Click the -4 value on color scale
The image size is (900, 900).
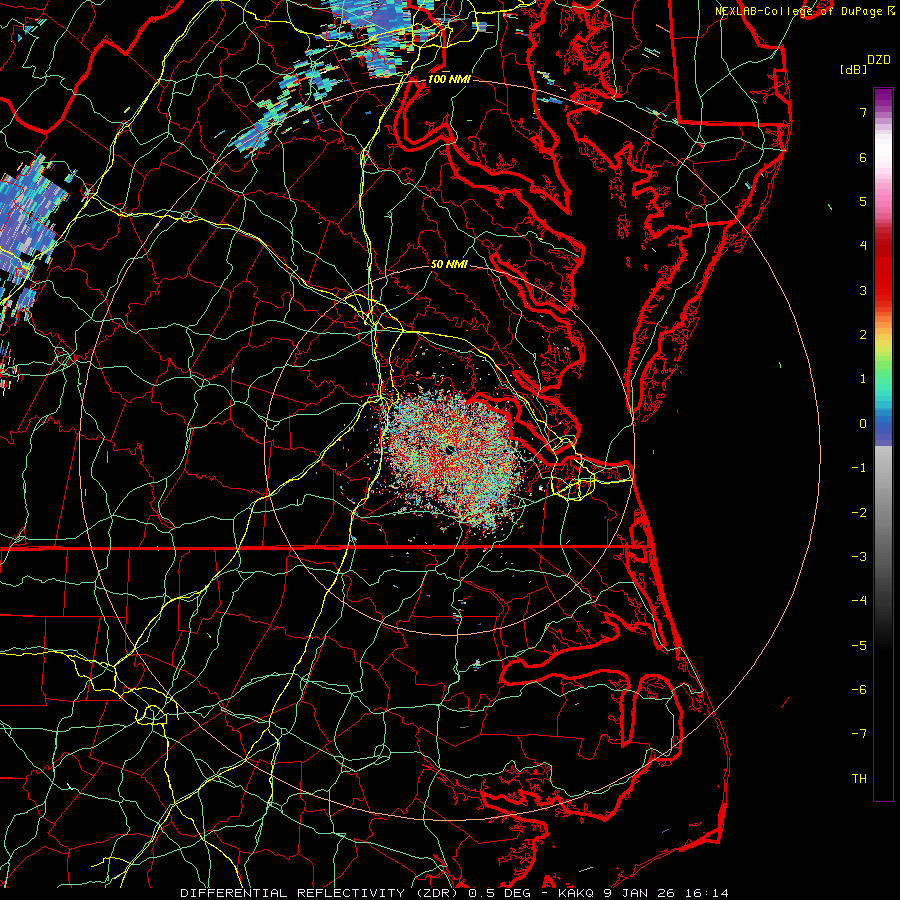(x=859, y=601)
